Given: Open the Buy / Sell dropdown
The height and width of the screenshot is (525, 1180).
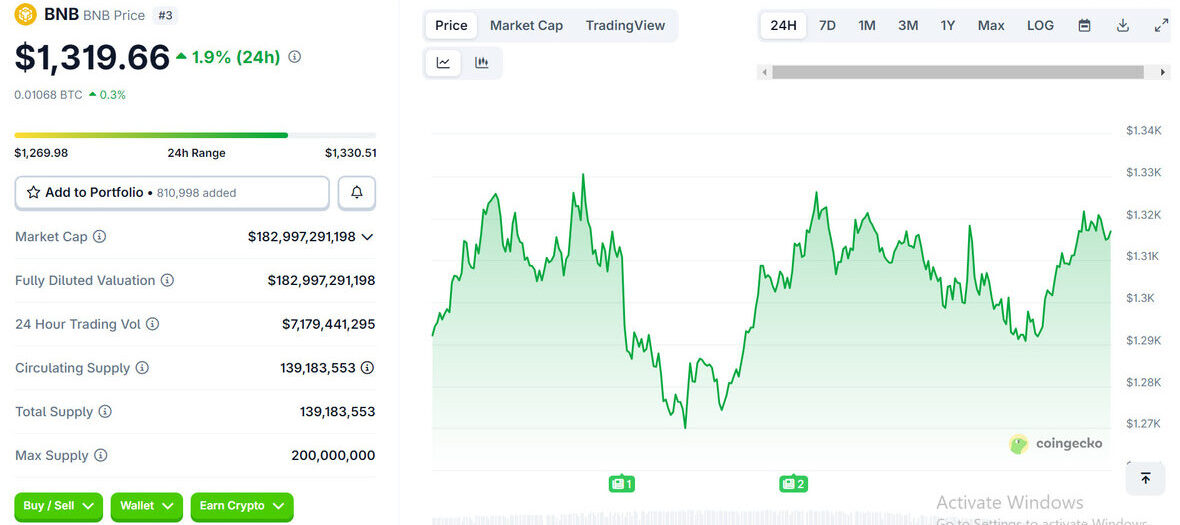Looking at the screenshot, I should tap(58, 506).
